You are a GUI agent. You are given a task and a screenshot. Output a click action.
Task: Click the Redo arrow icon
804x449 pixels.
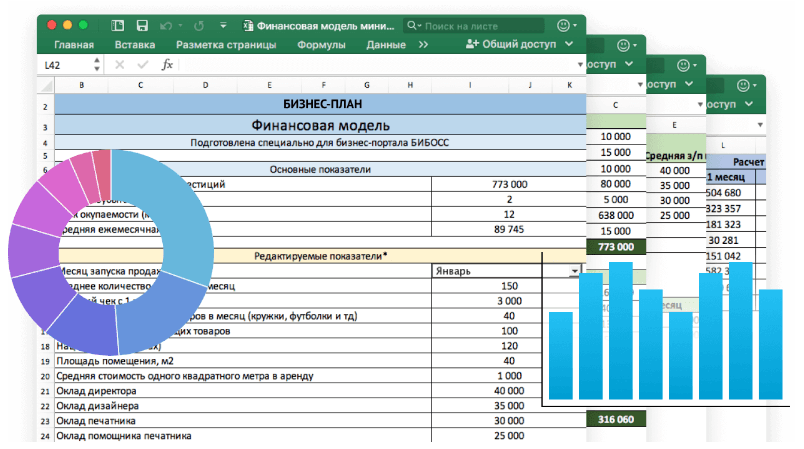(199, 26)
